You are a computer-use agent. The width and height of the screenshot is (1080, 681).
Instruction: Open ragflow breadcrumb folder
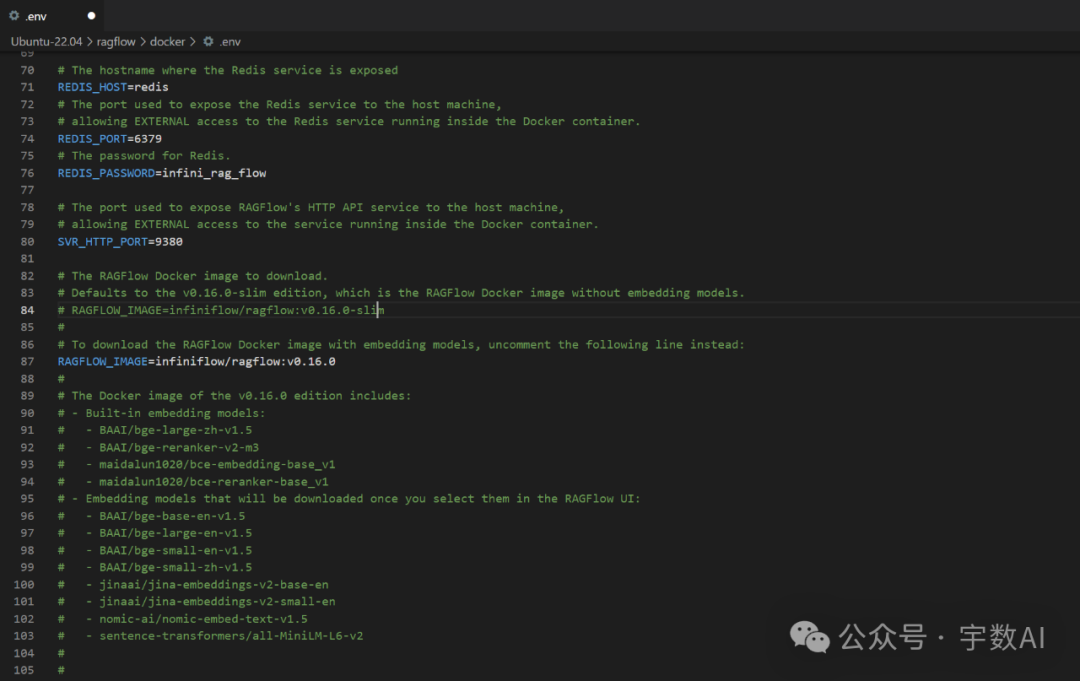click(x=116, y=41)
